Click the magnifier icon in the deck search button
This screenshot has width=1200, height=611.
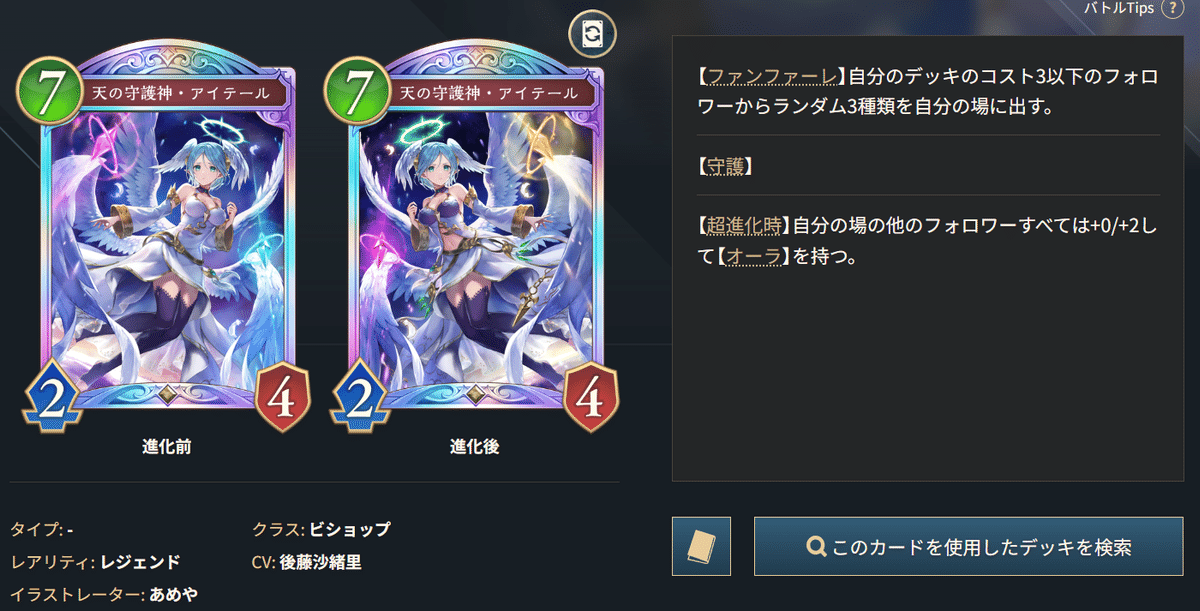(816, 547)
